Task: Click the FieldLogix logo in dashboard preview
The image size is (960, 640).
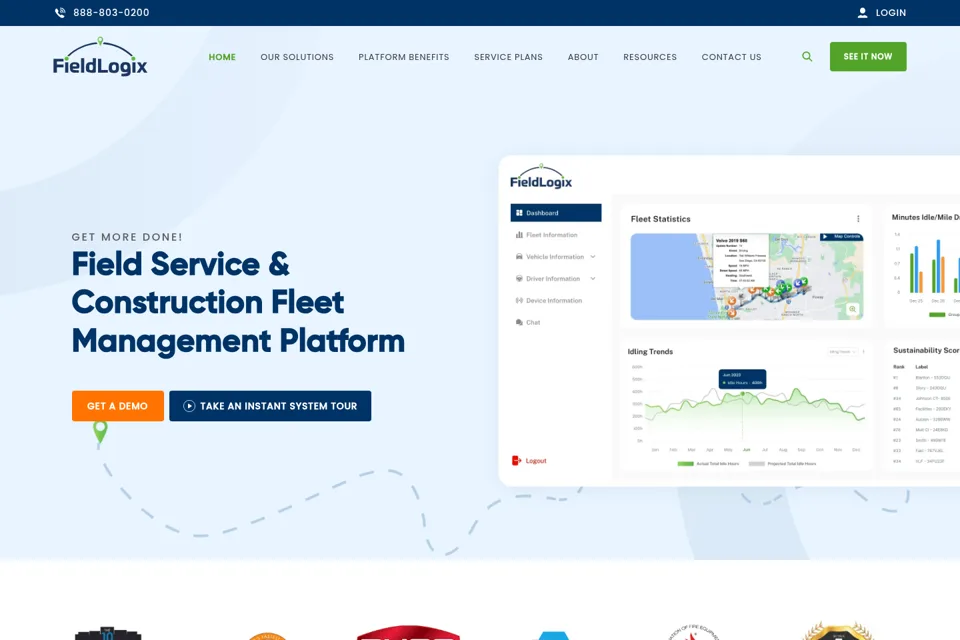Action: click(x=541, y=176)
